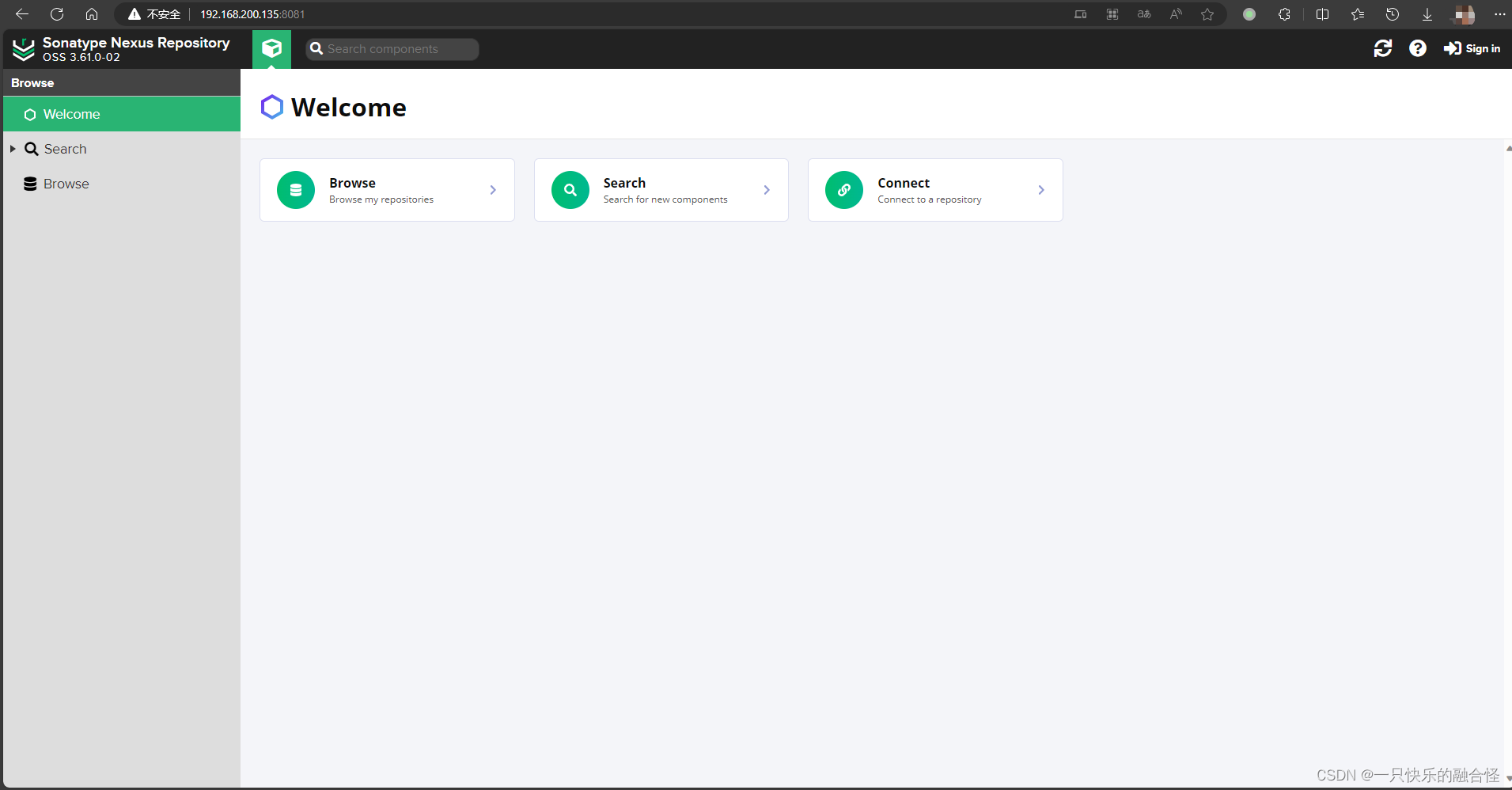The width and height of the screenshot is (1512, 790).
Task: Open the Connect to a repository card
Action: [935, 190]
